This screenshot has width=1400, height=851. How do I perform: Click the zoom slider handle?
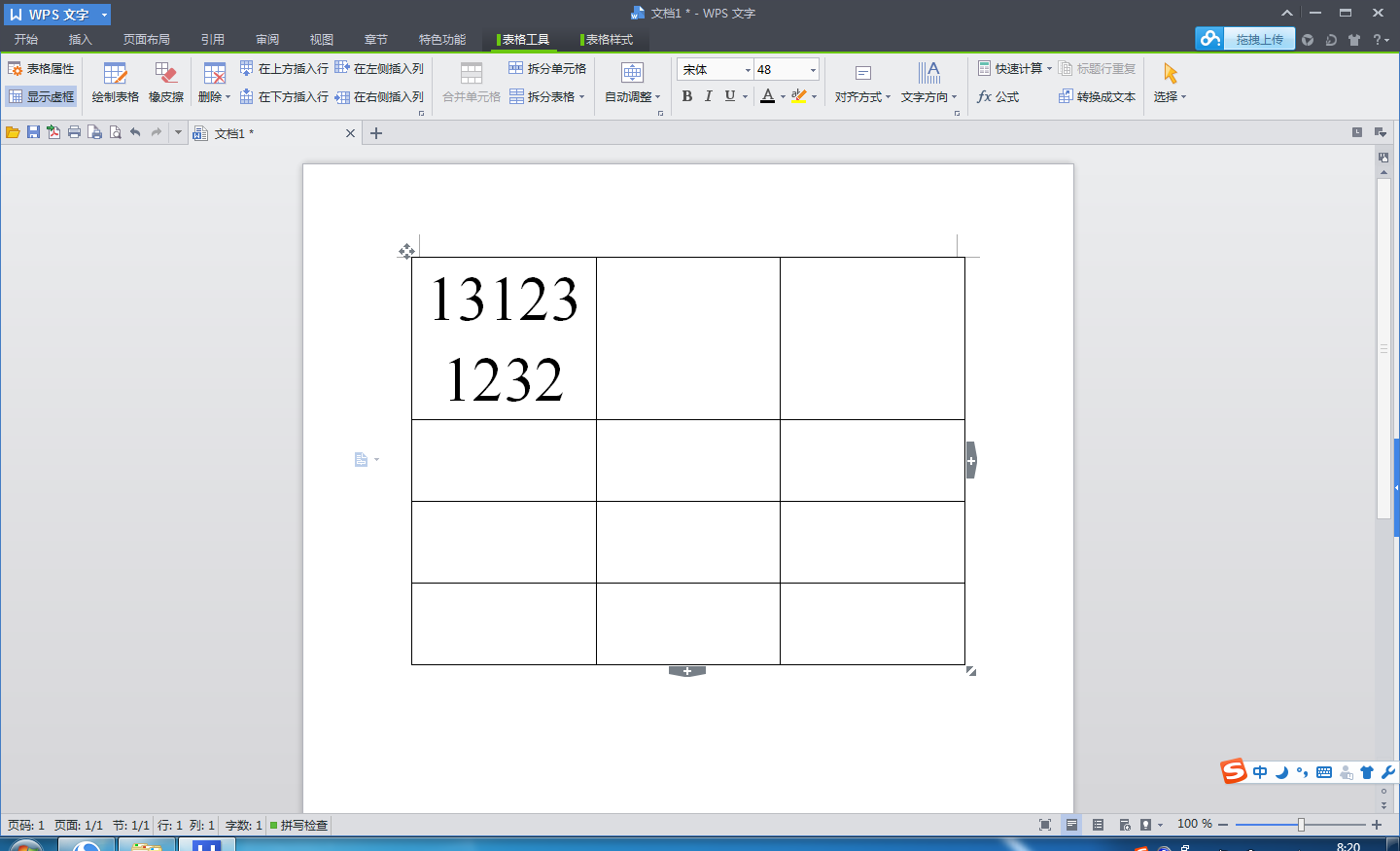(1301, 825)
